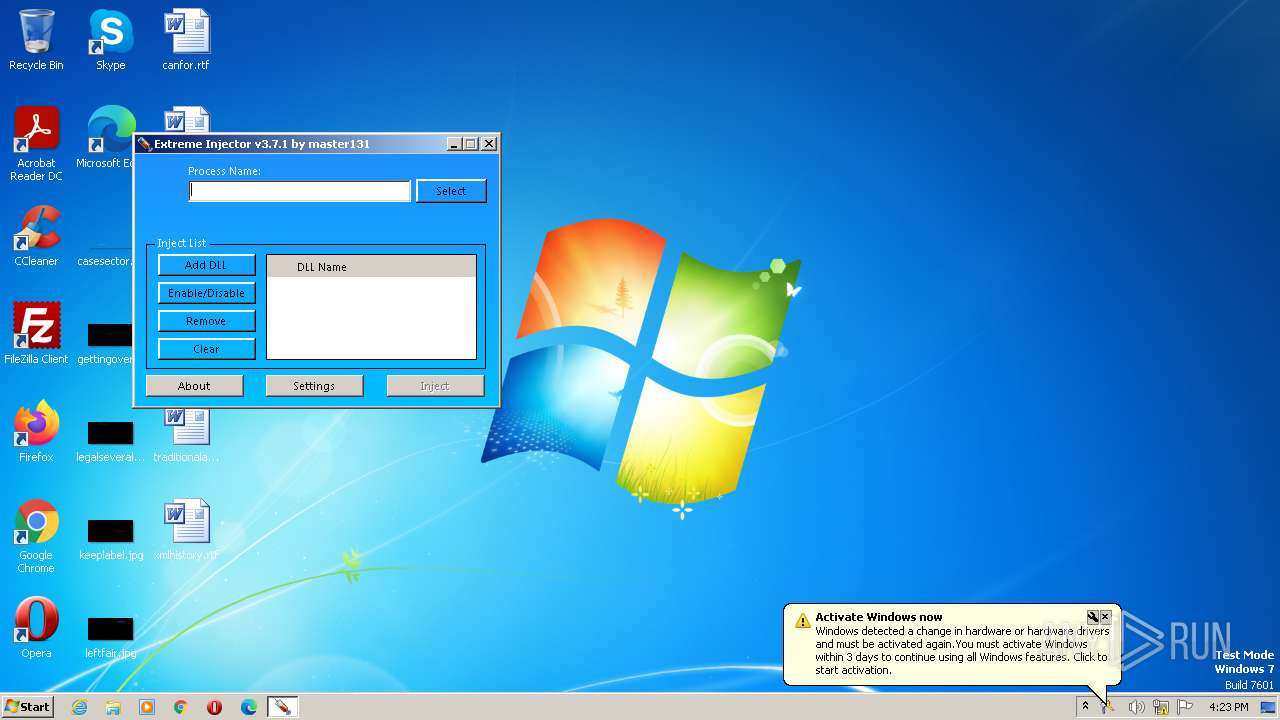Click Extreme Injector syringe taskbar button
Screen dimensions: 1280x720
click(283, 707)
